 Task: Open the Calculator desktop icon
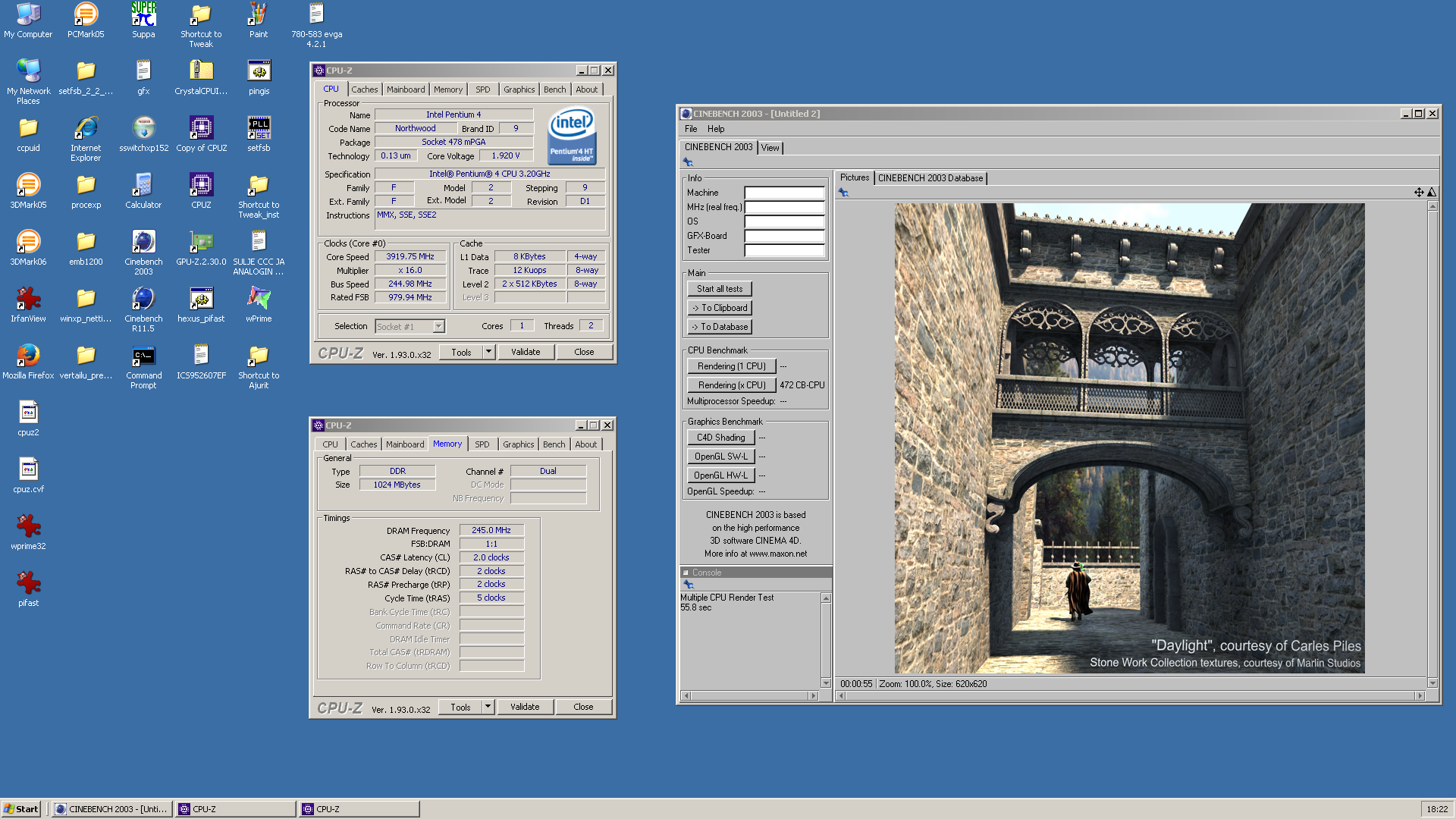point(143,191)
